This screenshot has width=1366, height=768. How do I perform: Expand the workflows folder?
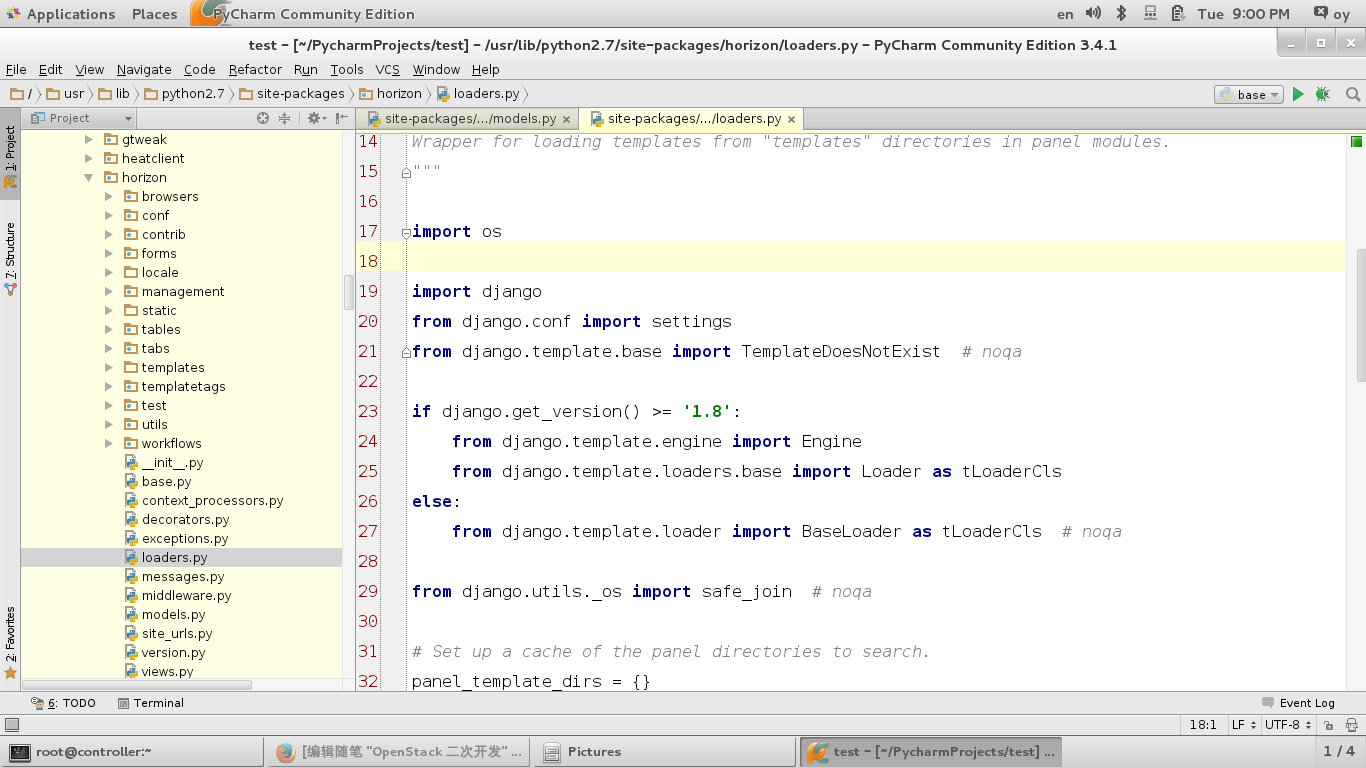109,444
